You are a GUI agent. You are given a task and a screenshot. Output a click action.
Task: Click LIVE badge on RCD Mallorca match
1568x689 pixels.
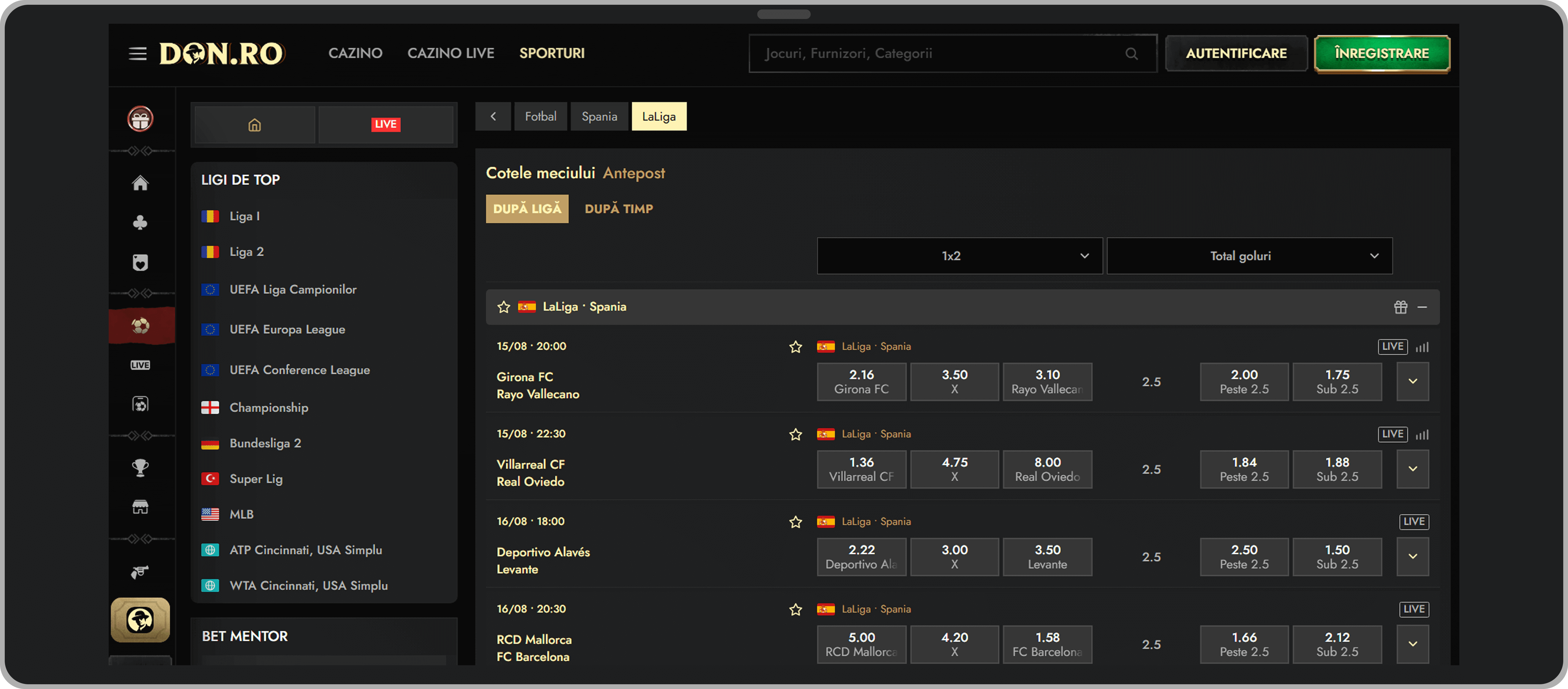tap(1413, 609)
